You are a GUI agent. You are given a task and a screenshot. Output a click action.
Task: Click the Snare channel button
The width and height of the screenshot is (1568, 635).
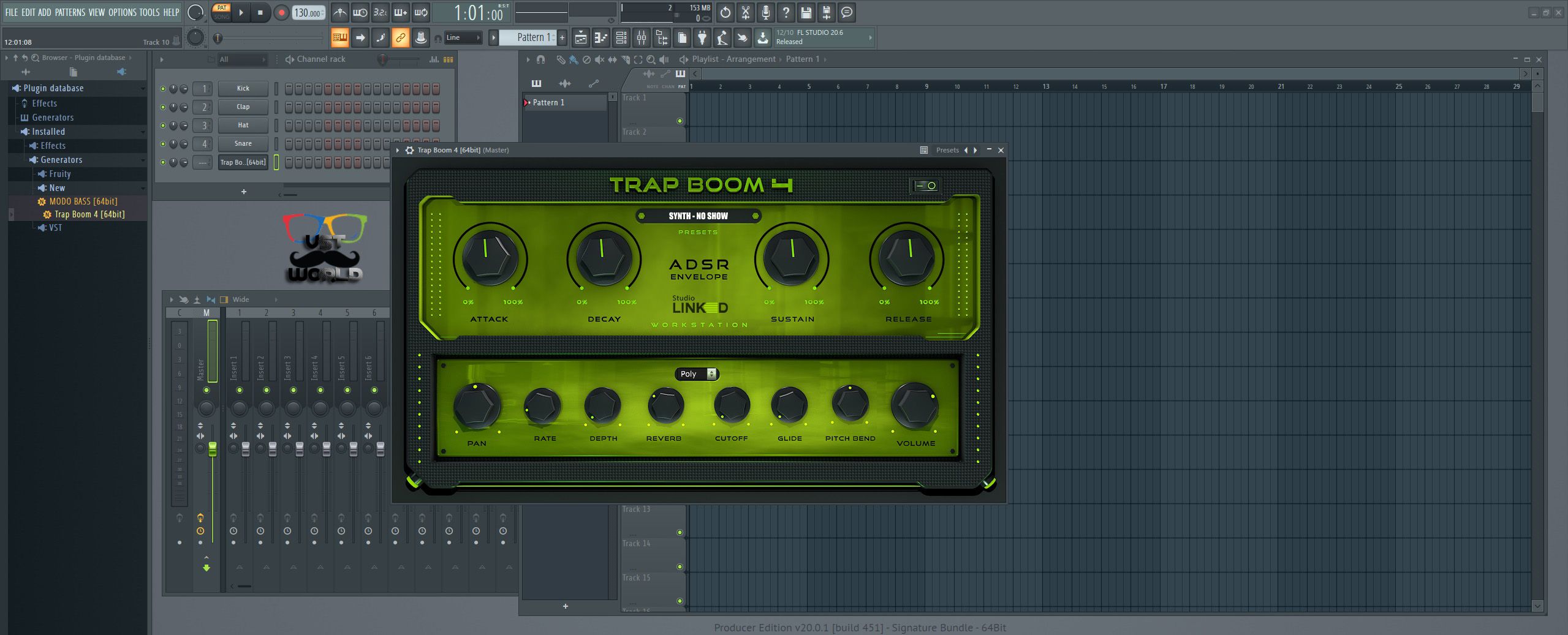[243, 144]
